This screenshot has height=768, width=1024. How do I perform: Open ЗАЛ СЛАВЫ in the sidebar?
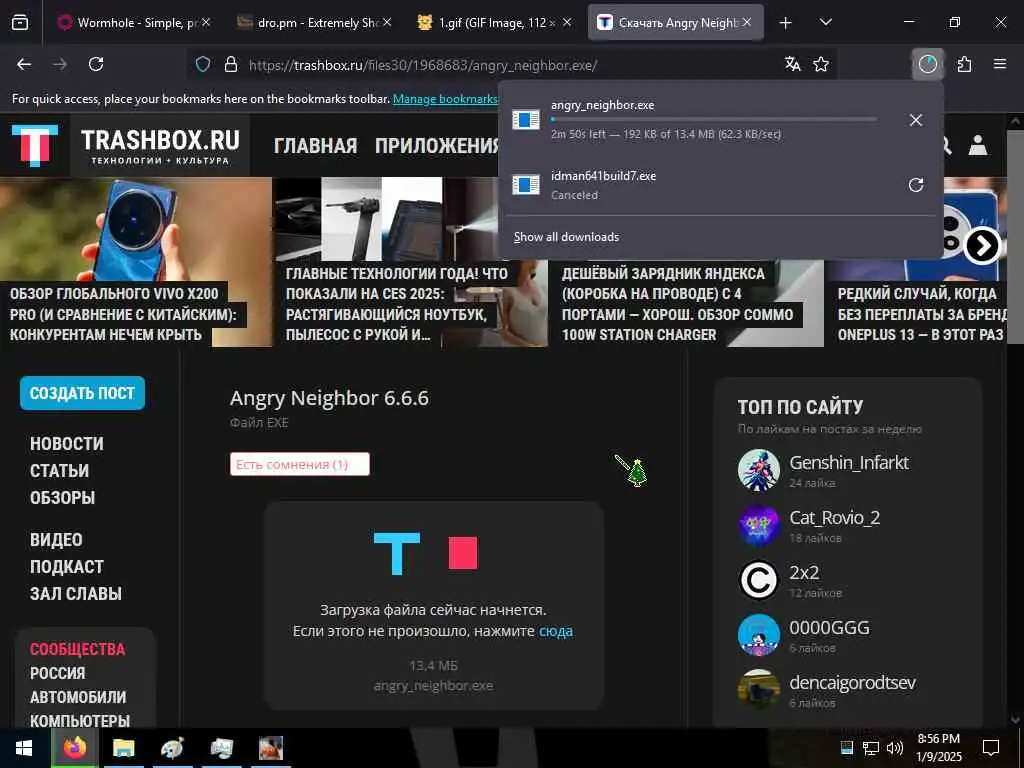[x=76, y=594]
